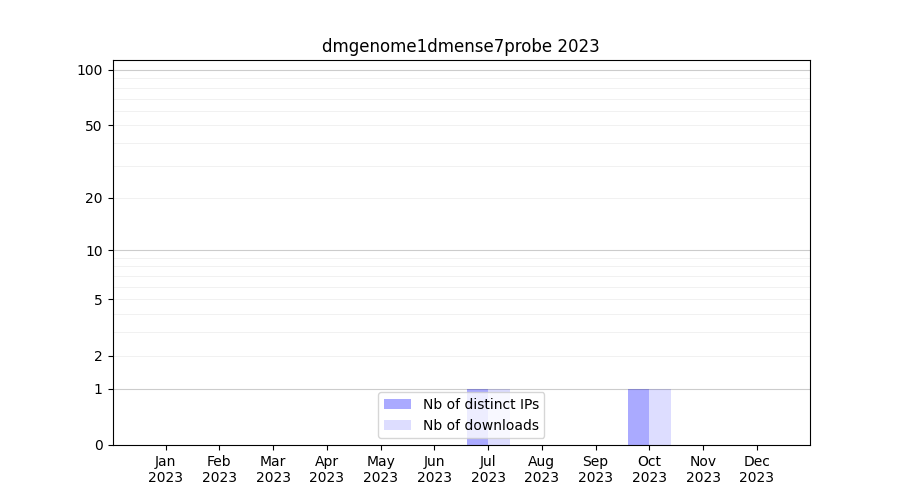Click the chart title dmgenome1dmense7probe 2023
This screenshot has width=900, height=500.
(x=460, y=46)
